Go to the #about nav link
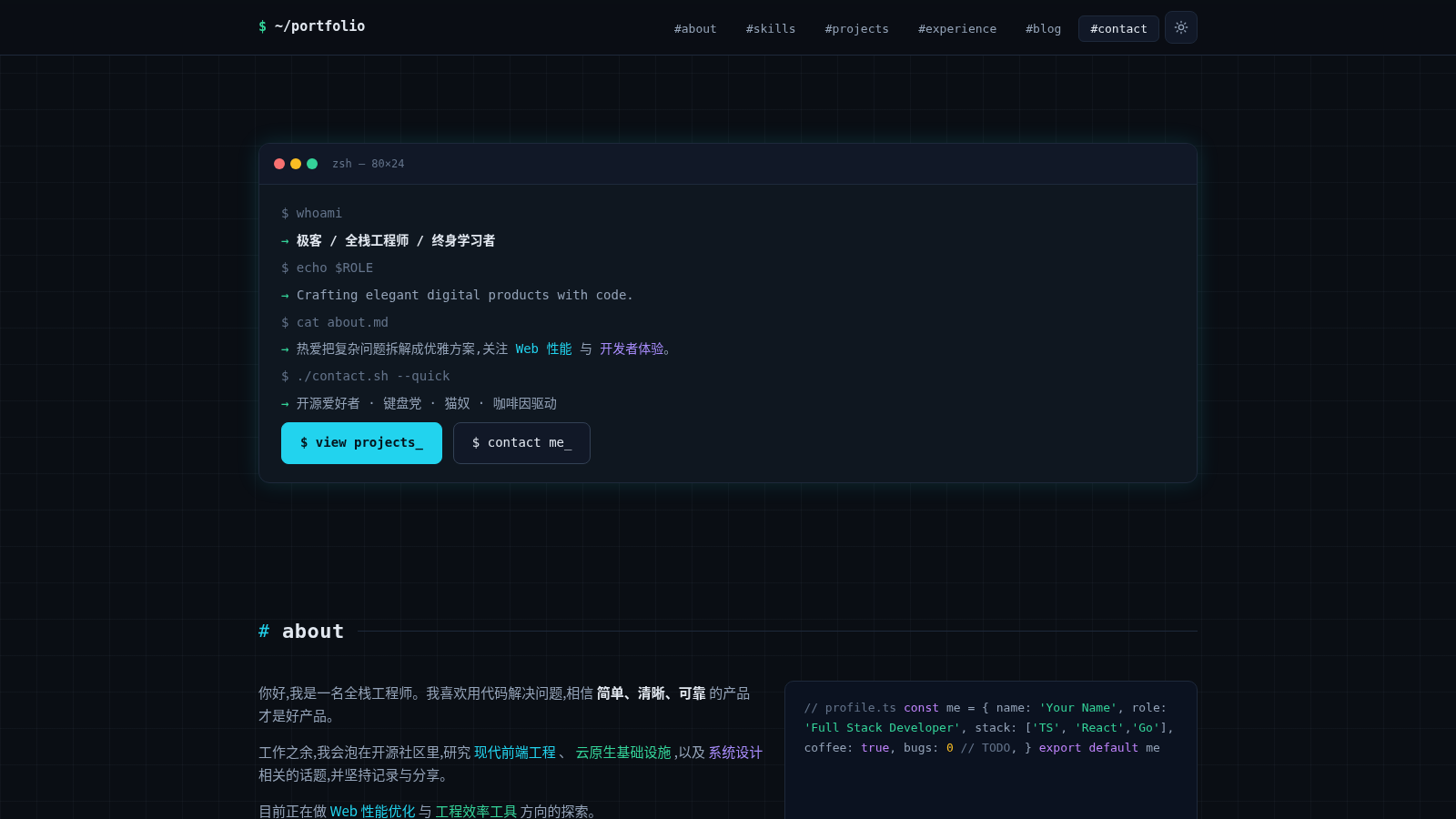The width and height of the screenshot is (1456, 819). point(695,29)
